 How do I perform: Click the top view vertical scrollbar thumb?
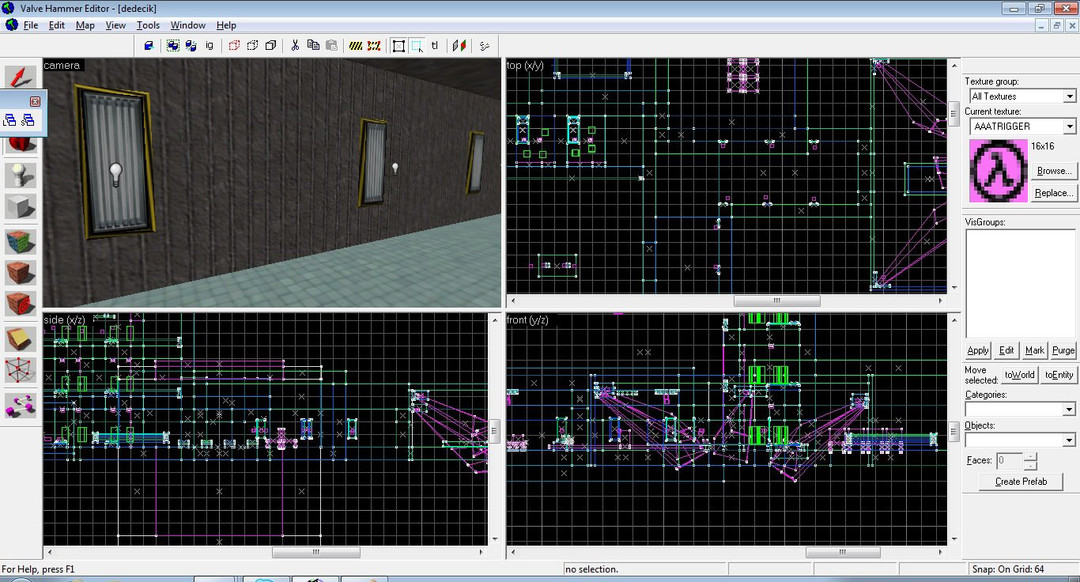click(x=954, y=114)
